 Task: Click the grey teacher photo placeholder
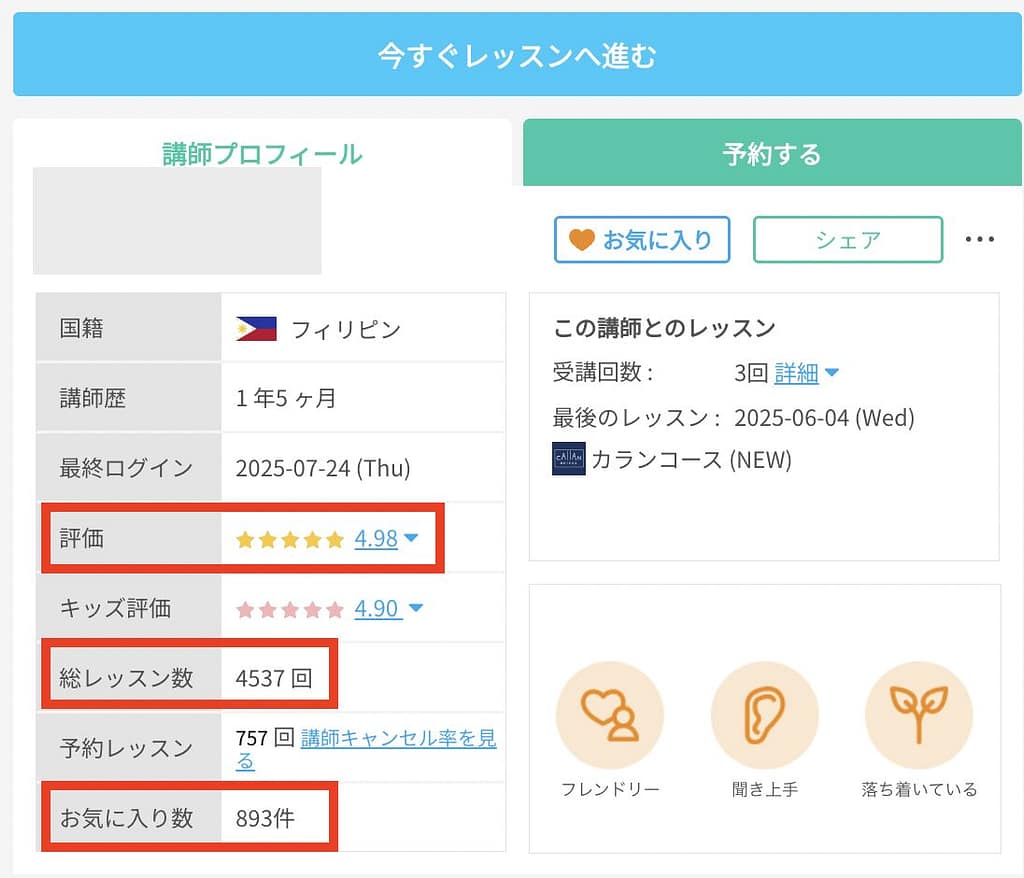[x=177, y=221]
